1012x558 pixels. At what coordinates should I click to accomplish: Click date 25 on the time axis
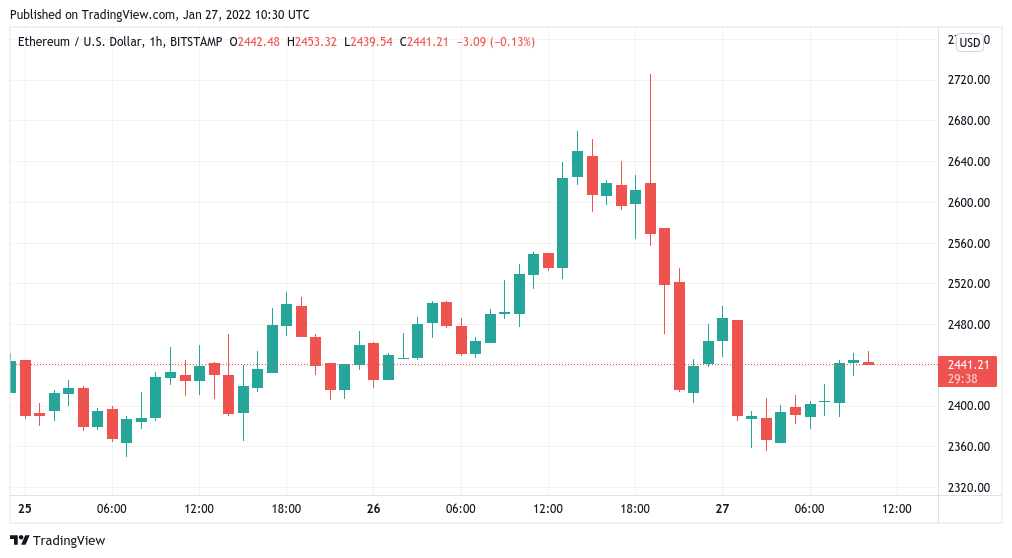[25, 509]
